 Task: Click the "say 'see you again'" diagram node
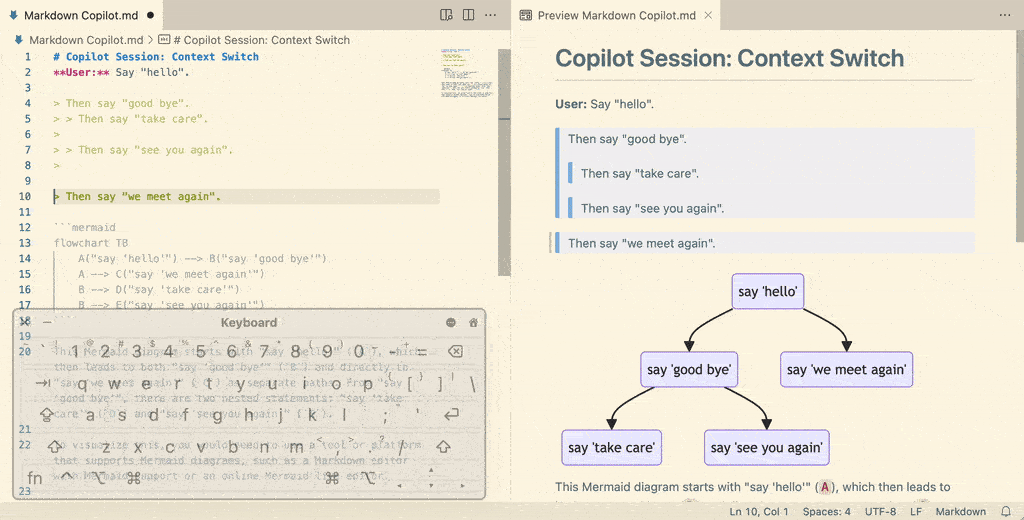767,447
